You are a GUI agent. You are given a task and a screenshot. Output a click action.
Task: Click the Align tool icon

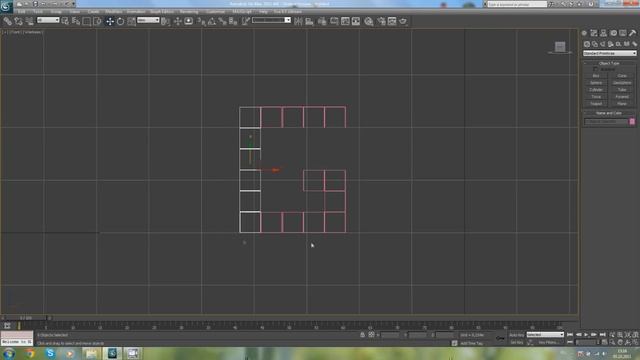click(x=309, y=21)
